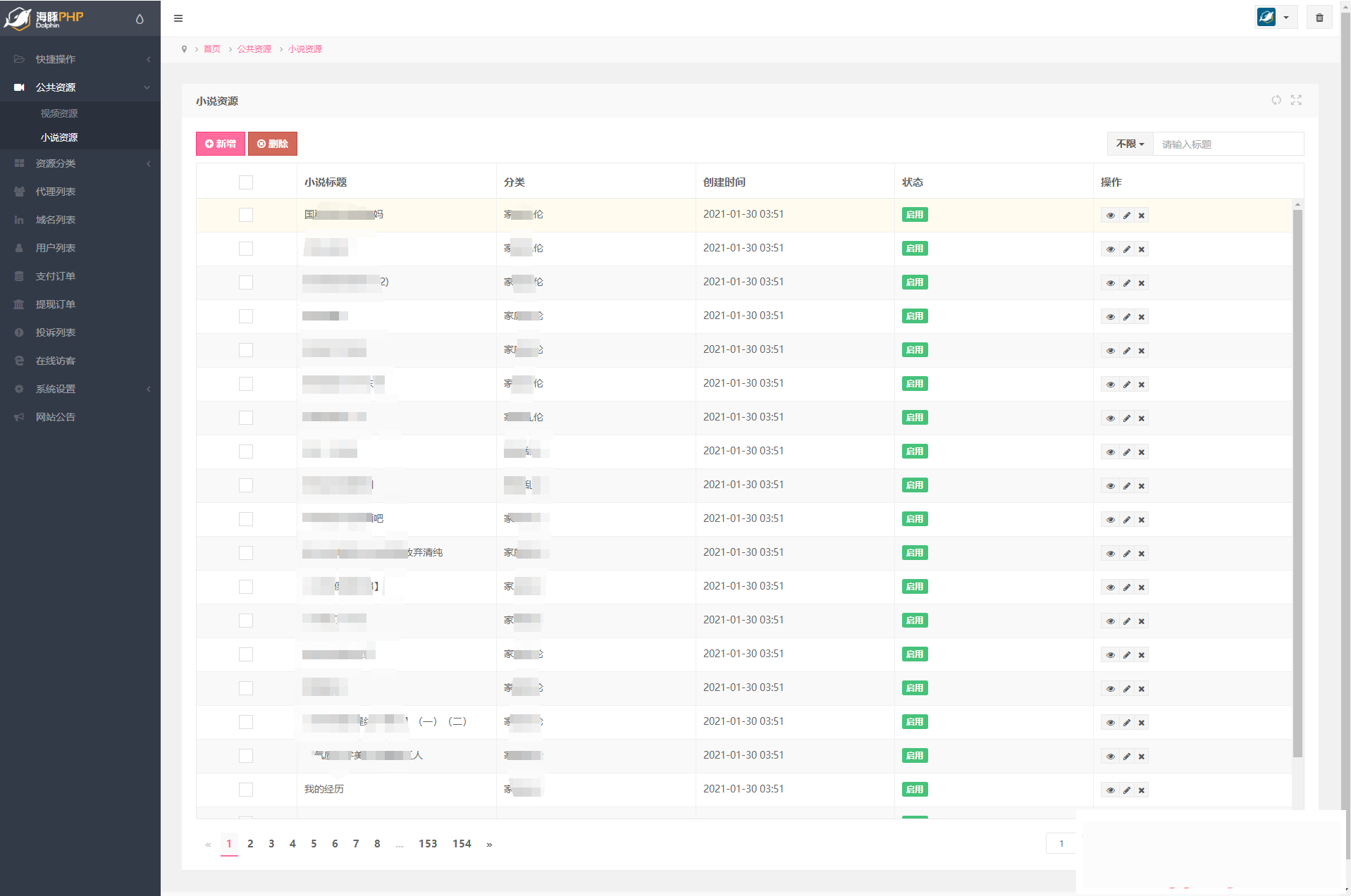Expand the 快捷操作 sidebar menu
The image size is (1351, 896).
tap(80, 59)
